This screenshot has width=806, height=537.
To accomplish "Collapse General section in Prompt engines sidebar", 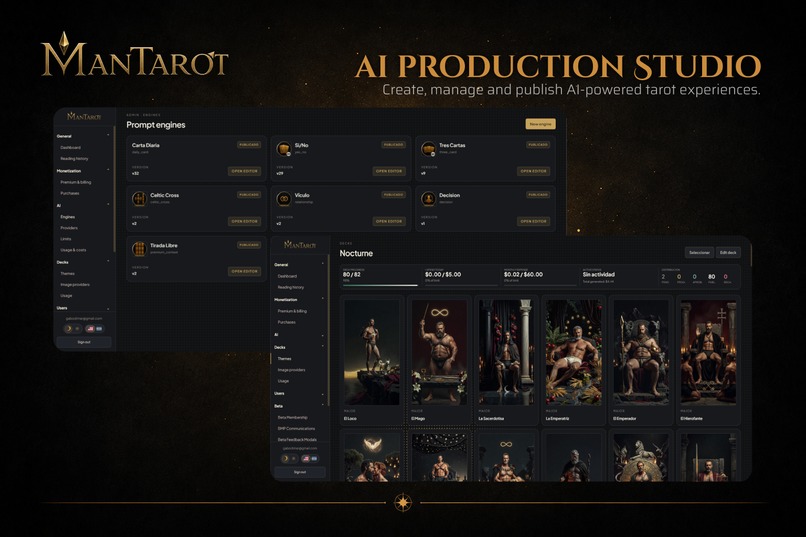I will (x=108, y=136).
